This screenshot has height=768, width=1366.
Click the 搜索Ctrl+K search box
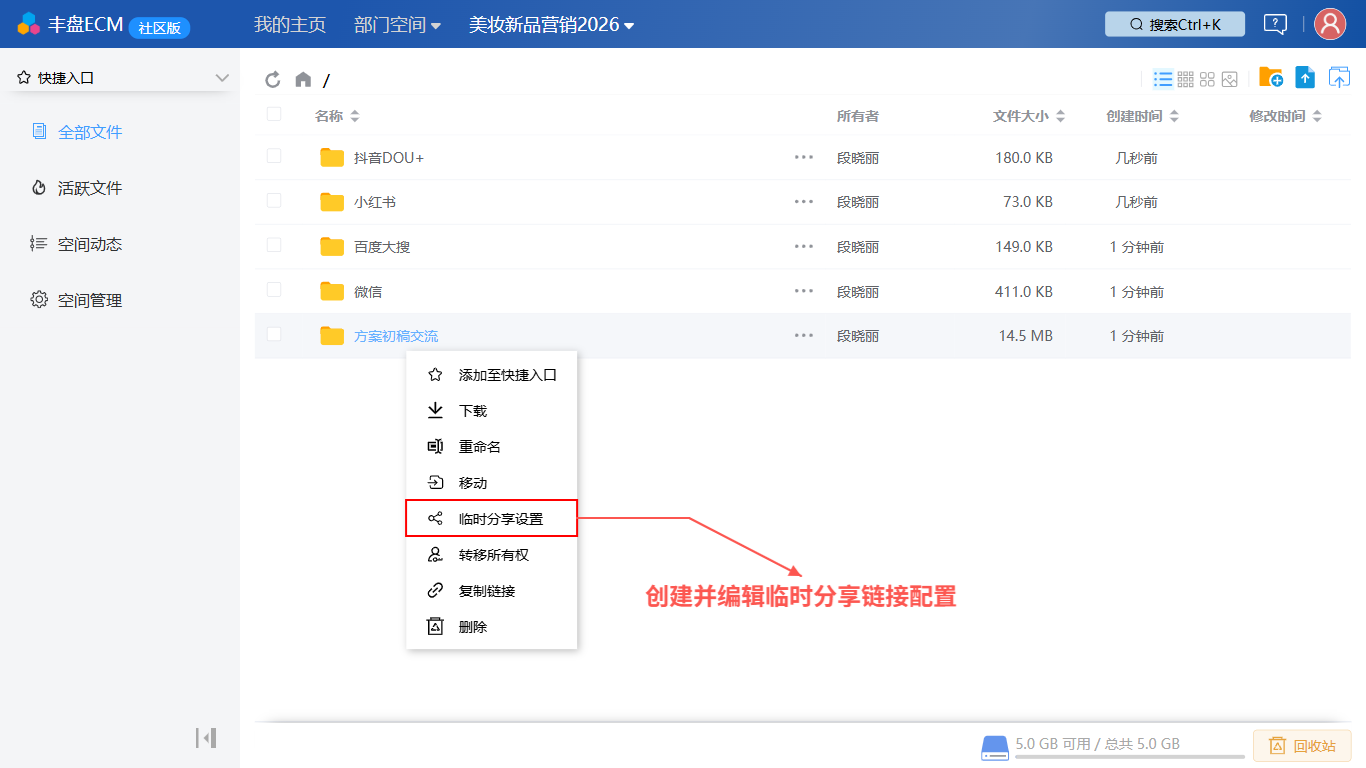[x=1175, y=24]
